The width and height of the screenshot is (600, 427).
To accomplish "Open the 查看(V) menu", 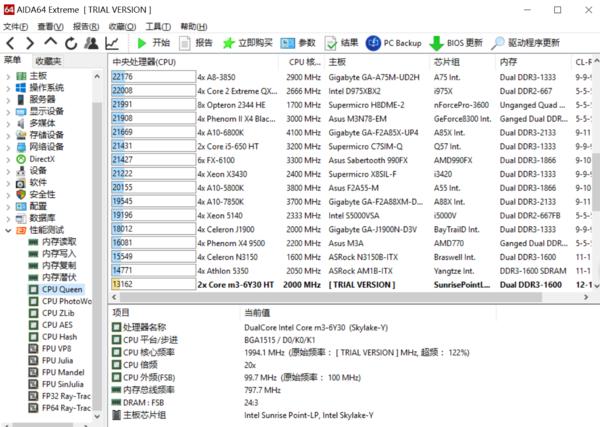I will 51,26.
